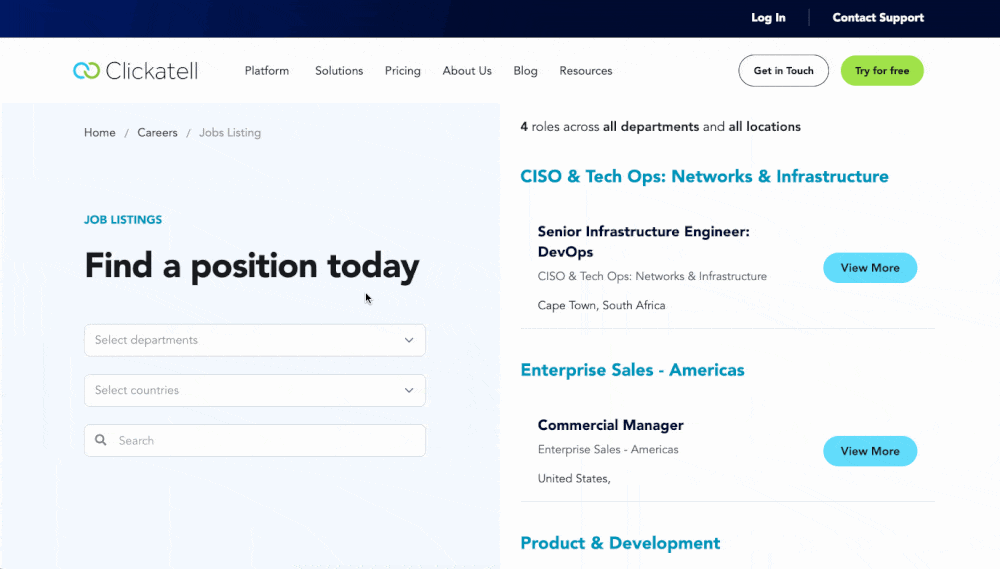Image resolution: width=1000 pixels, height=569 pixels.
Task: Go to Careers breadcrumb
Action: (158, 133)
